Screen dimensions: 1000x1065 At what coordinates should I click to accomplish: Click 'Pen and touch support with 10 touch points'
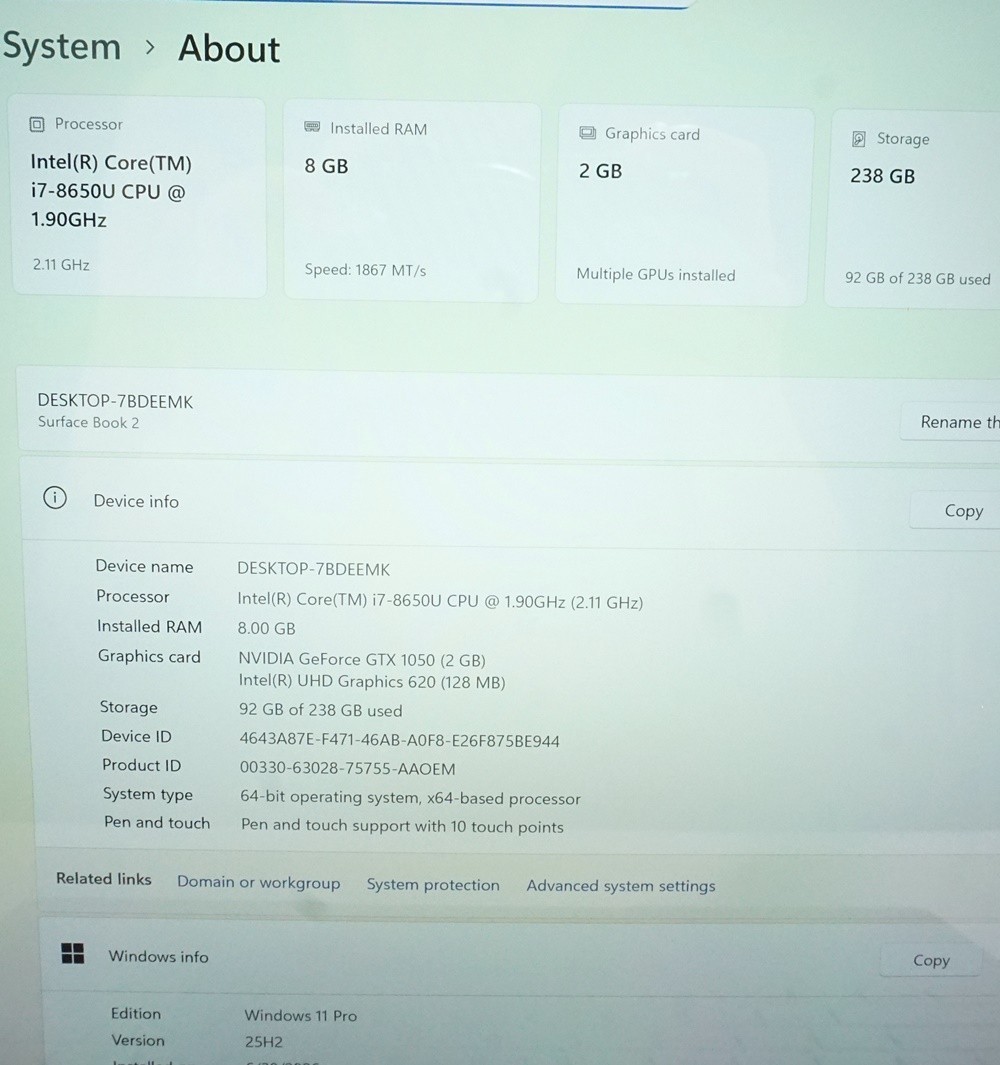click(402, 826)
